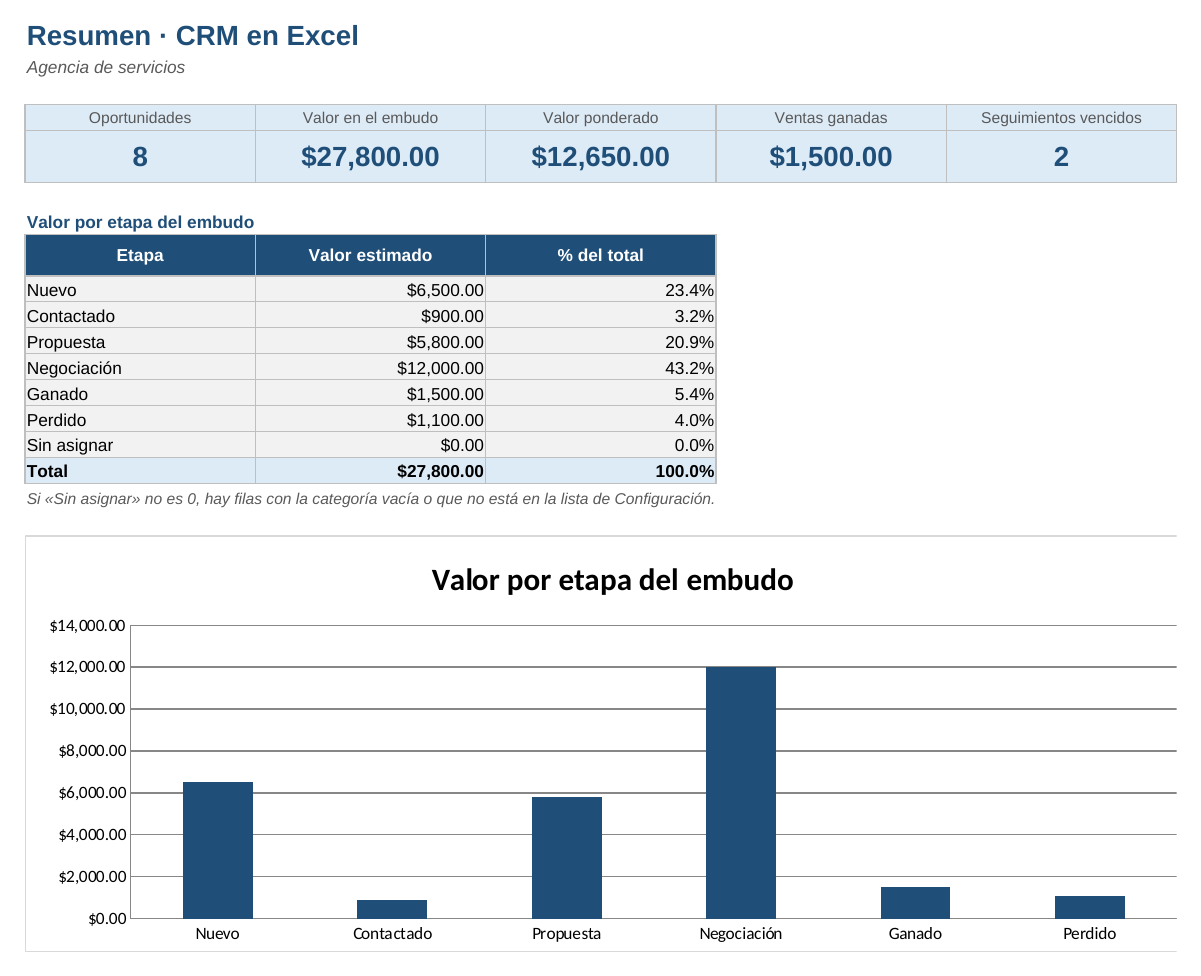Select the $12,650.00 weighted value

(x=601, y=157)
